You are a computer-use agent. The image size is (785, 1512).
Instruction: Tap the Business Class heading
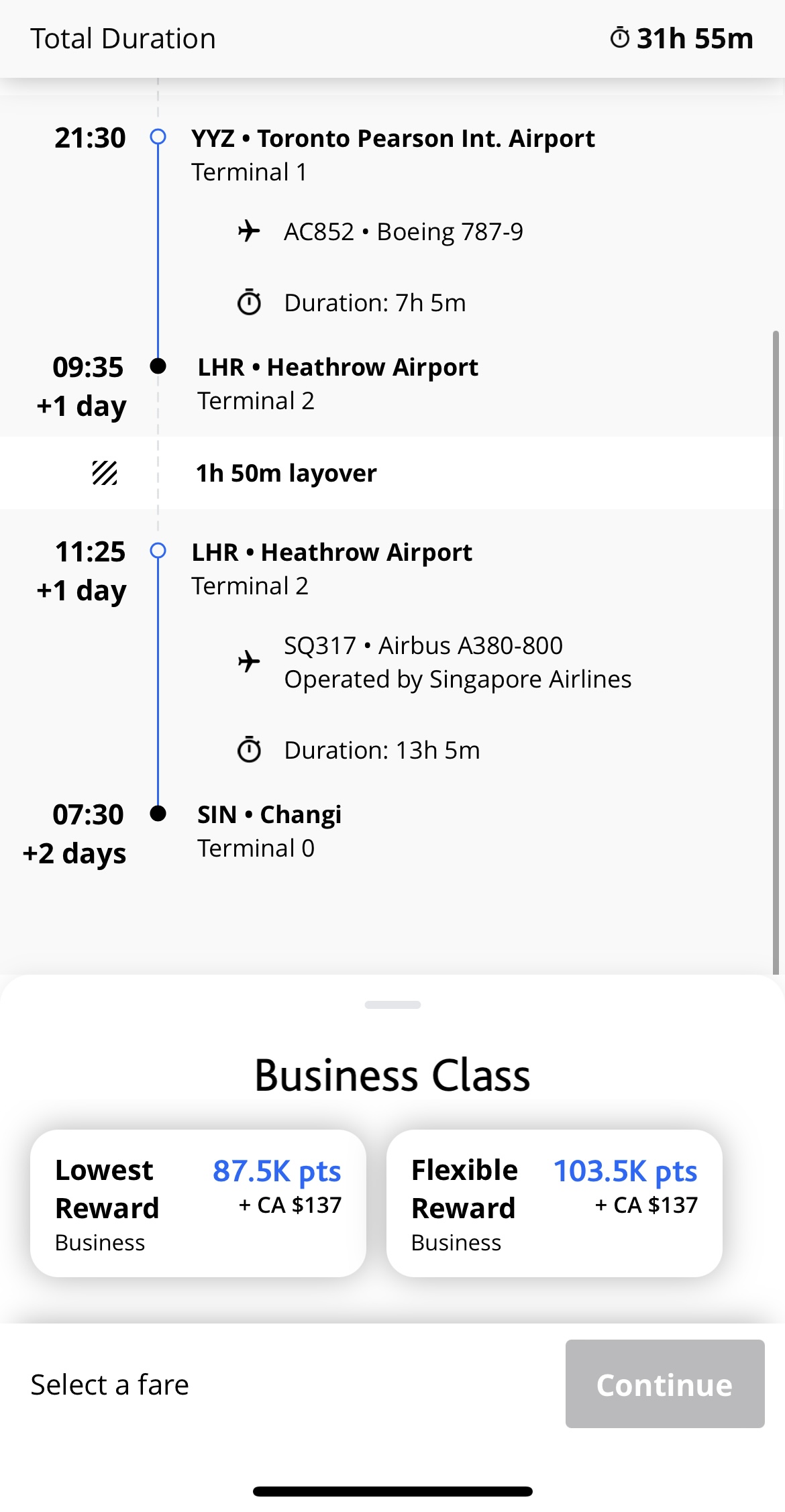click(x=392, y=1075)
